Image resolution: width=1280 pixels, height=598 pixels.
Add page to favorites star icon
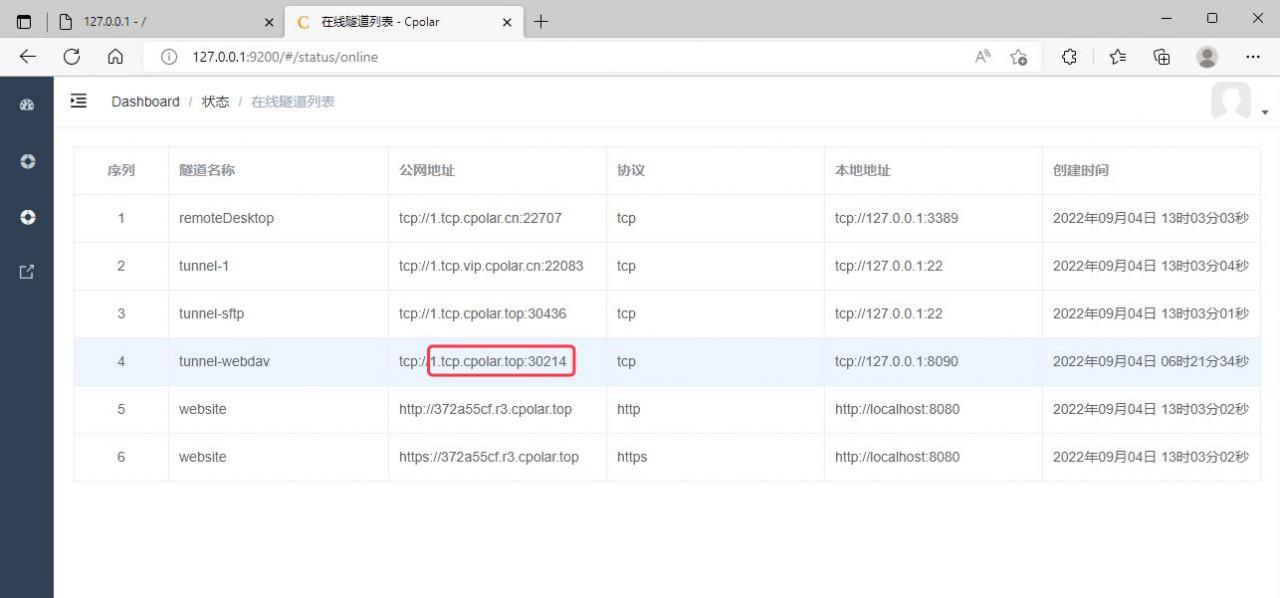tap(1019, 57)
